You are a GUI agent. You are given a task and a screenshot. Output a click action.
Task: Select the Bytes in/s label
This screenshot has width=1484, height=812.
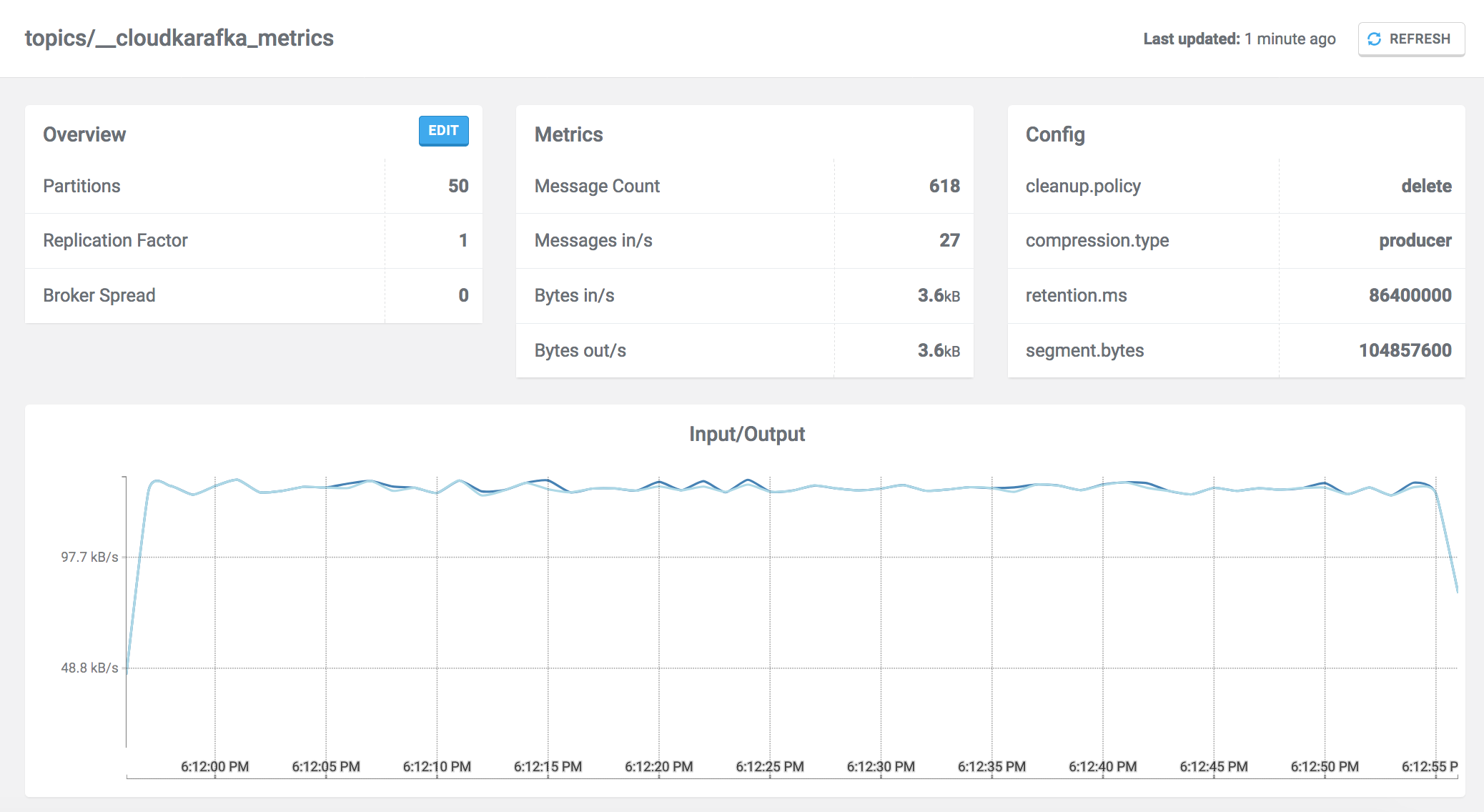pos(575,295)
